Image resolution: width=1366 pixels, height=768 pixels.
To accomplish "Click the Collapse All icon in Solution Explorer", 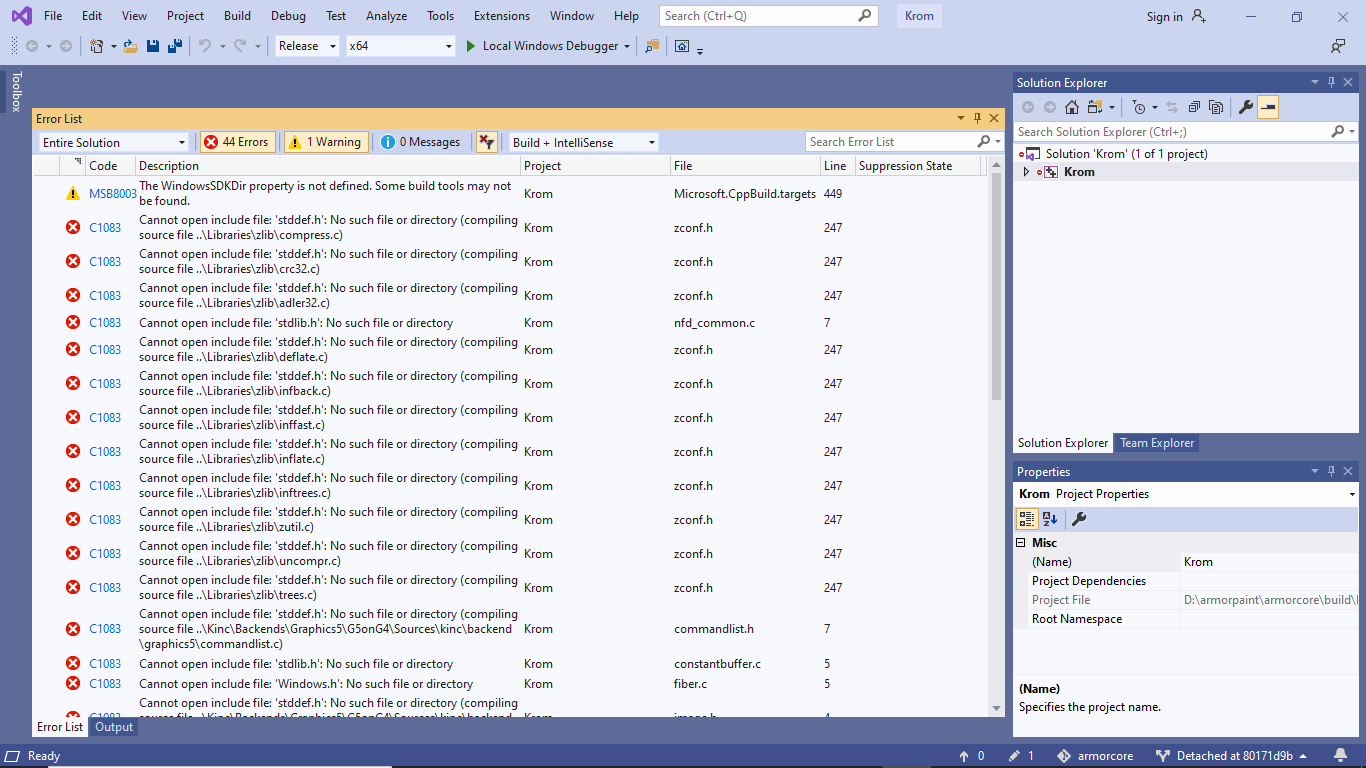I will [x=1194, y=107].
